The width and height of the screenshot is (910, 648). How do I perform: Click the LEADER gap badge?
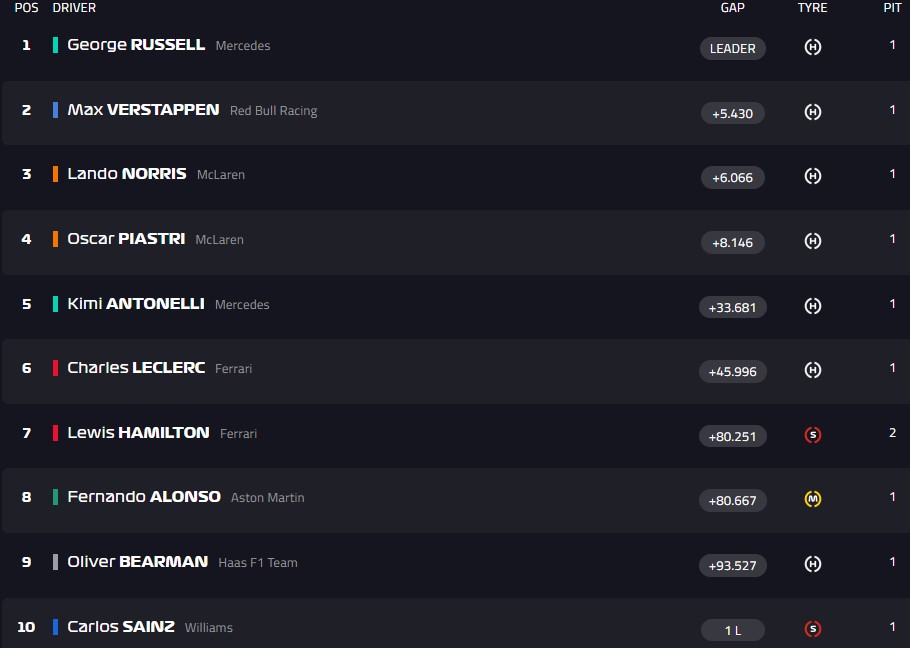coord(732,48)
